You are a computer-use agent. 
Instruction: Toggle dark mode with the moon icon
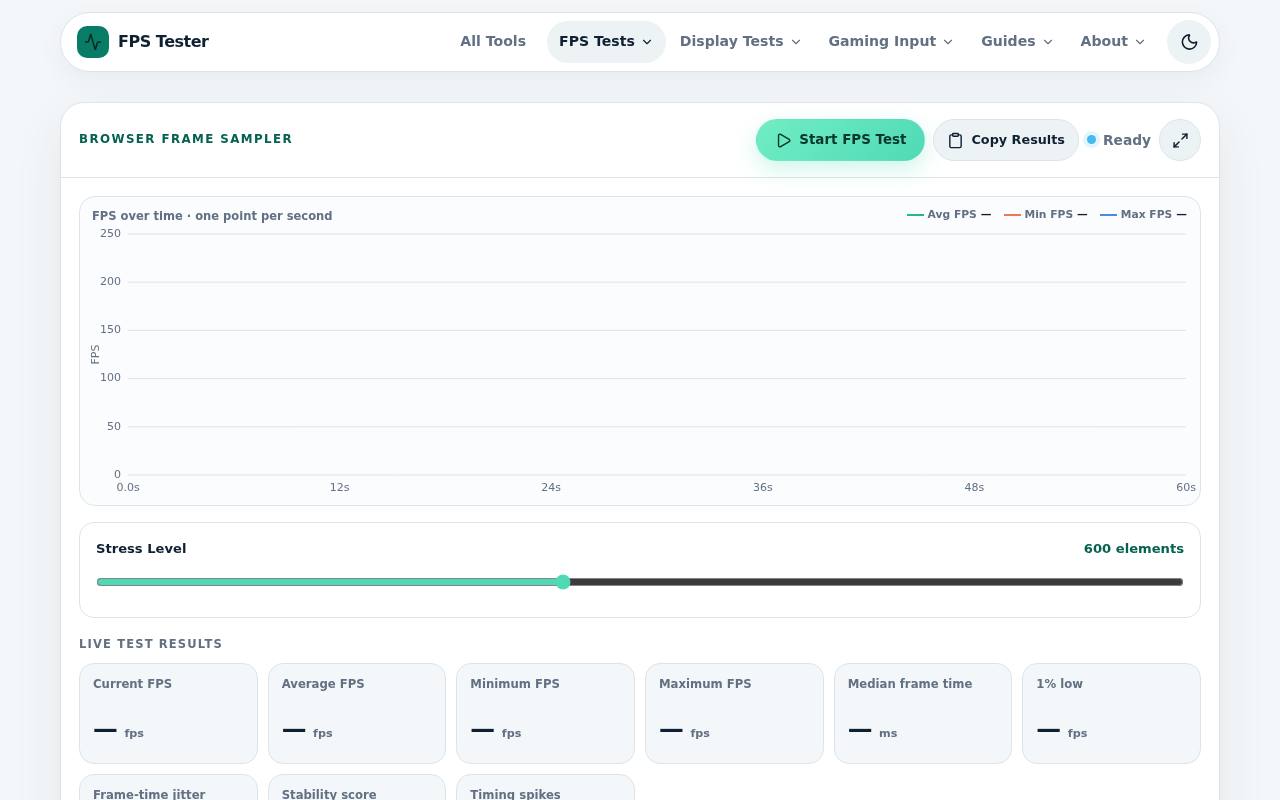(x=1189, y=42)
